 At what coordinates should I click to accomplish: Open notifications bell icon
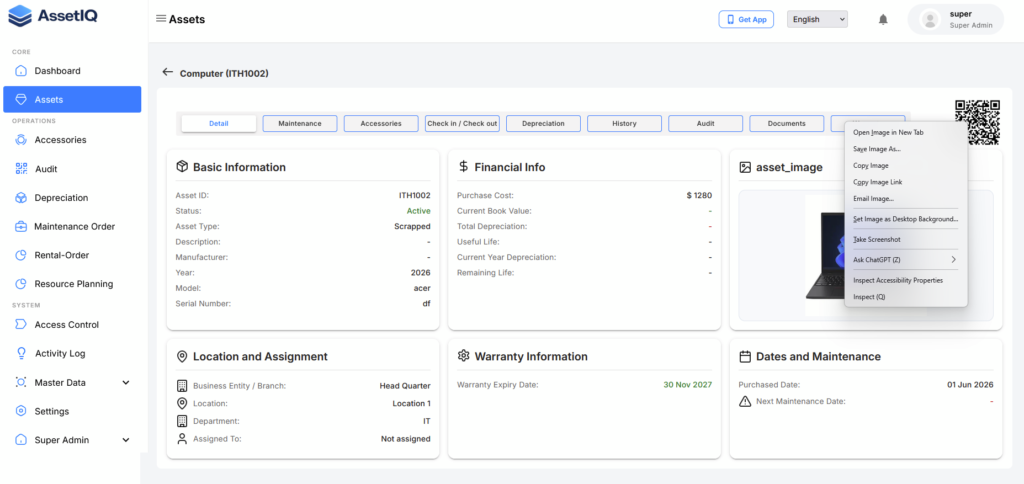(x=883, y=20)
